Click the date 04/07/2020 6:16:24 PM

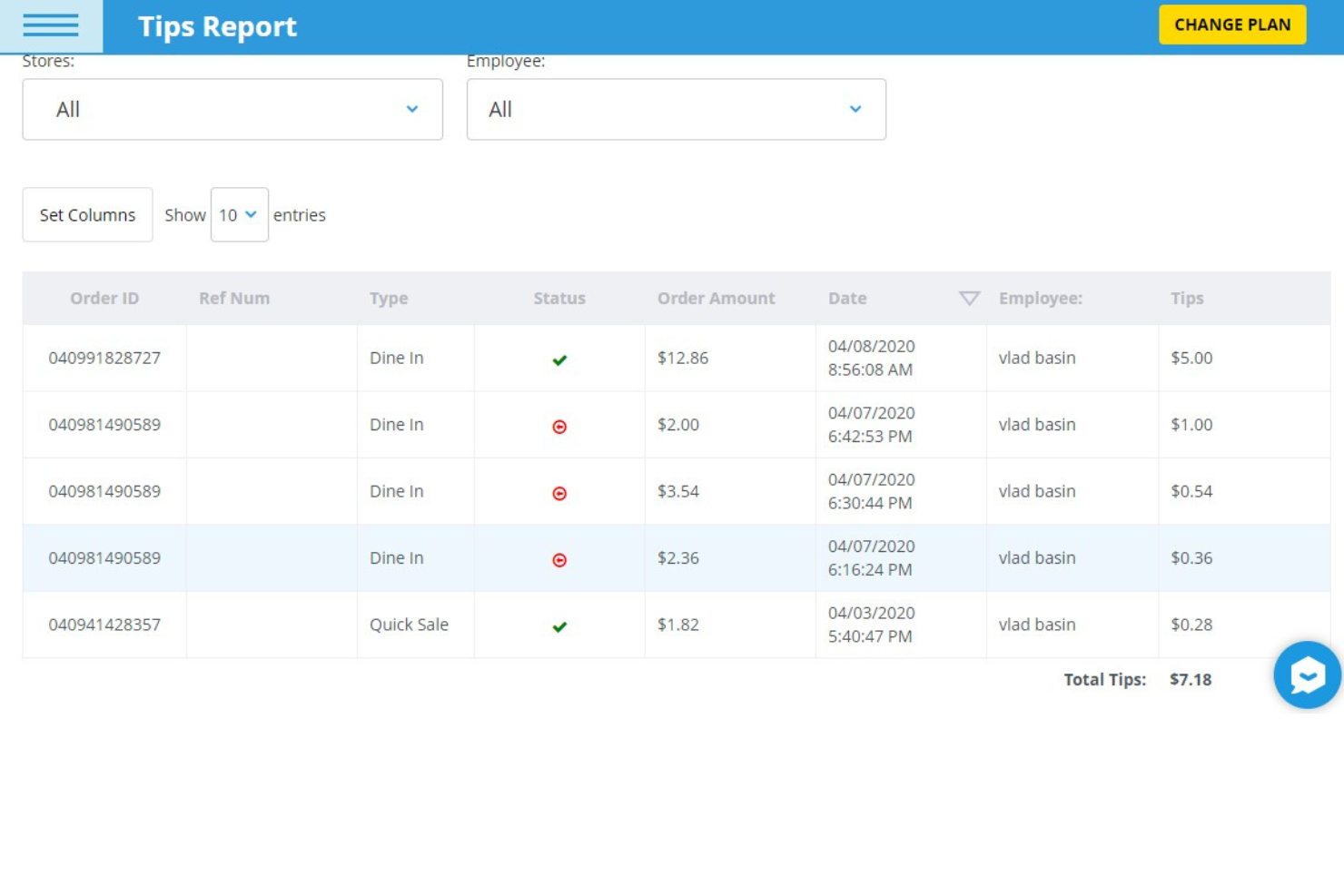[872, 557]
